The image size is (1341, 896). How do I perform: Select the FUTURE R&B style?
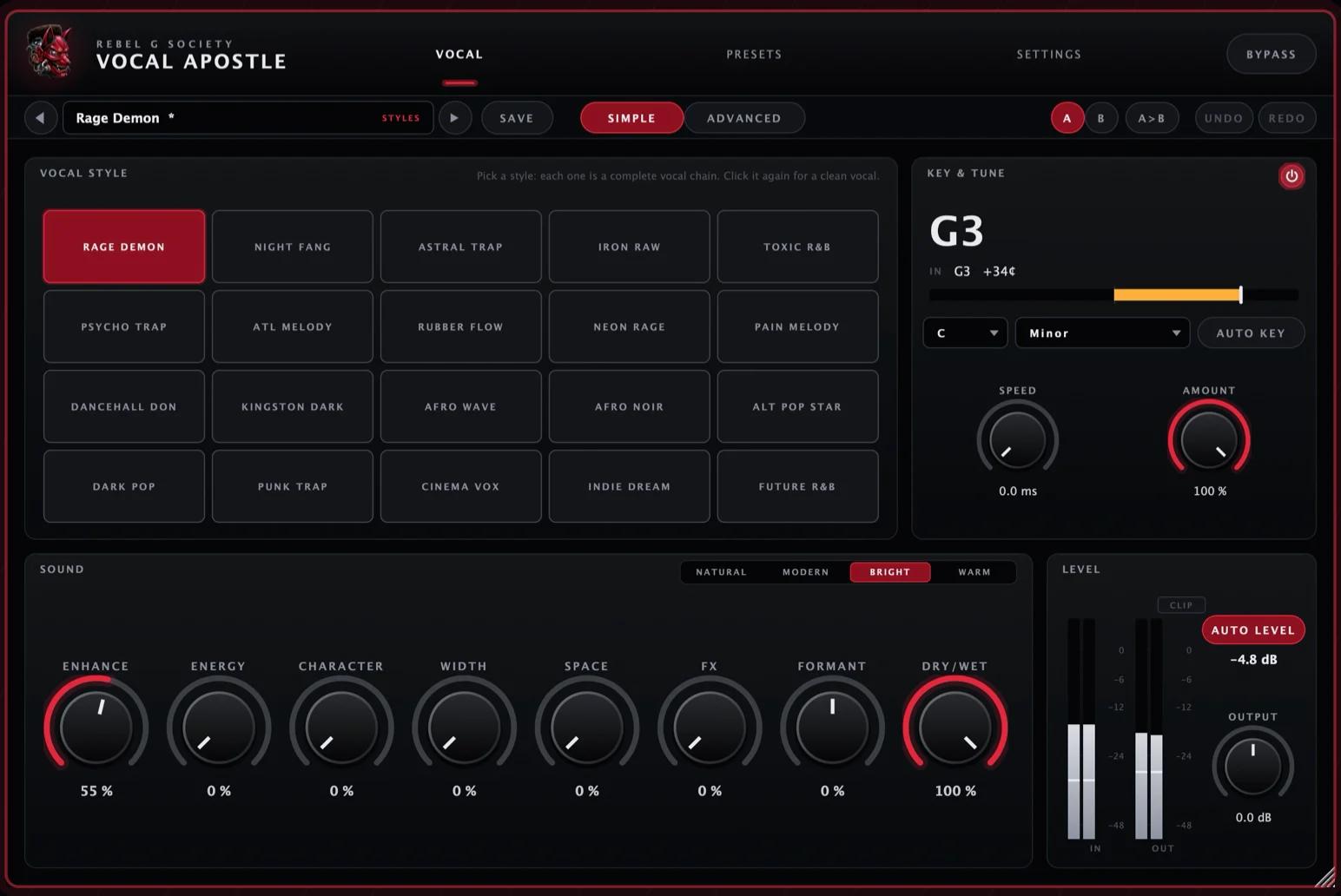click(797, 486)
